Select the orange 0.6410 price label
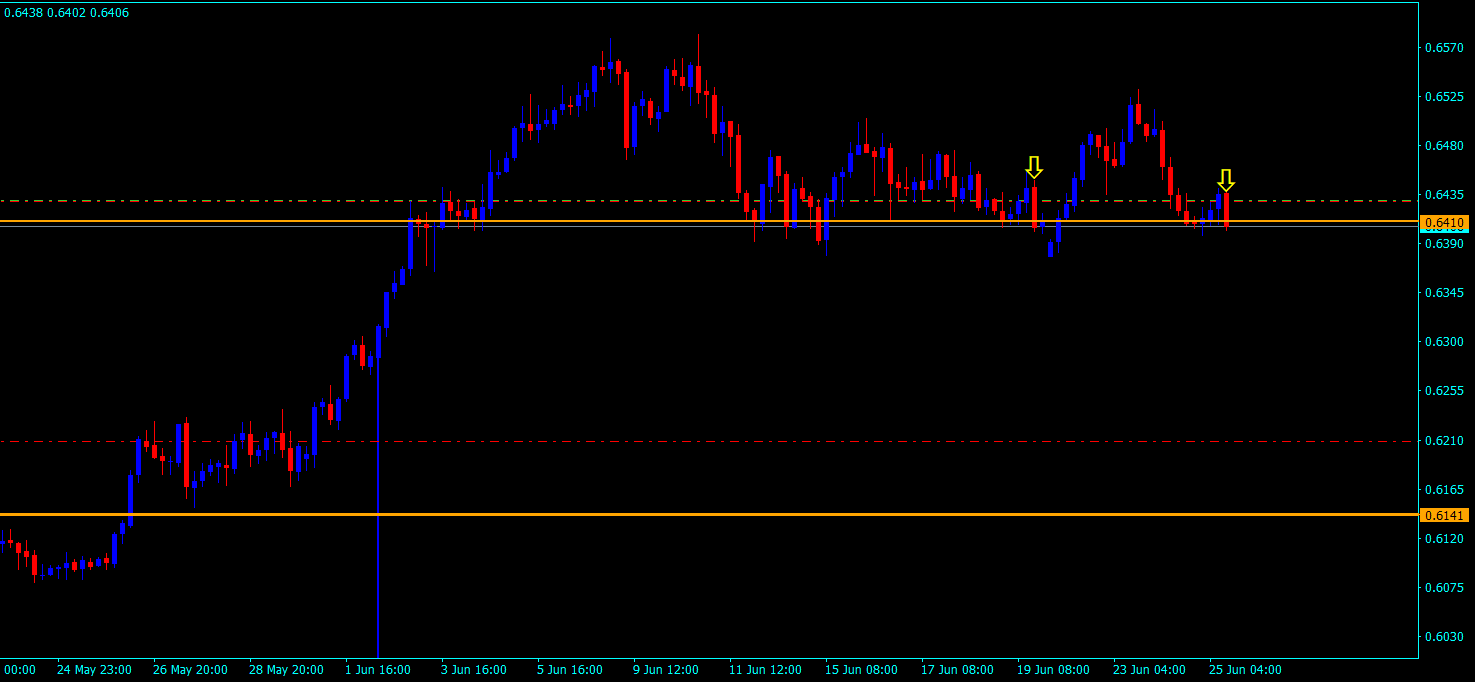The image size is (1475, 682). (x=1444, y=222)
